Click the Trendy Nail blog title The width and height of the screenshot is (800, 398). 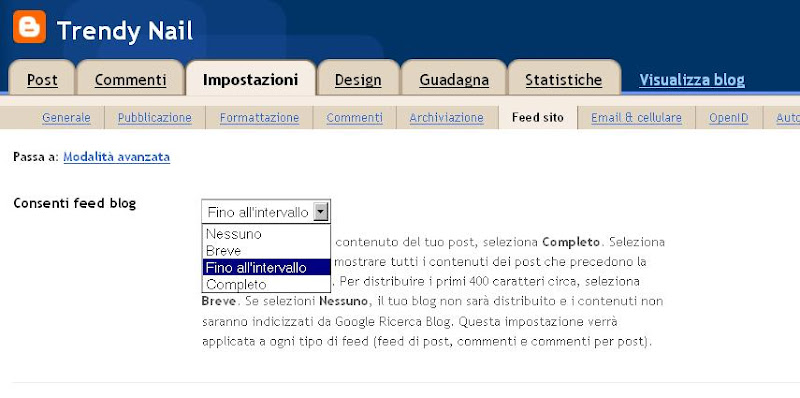tap(125, 31)
